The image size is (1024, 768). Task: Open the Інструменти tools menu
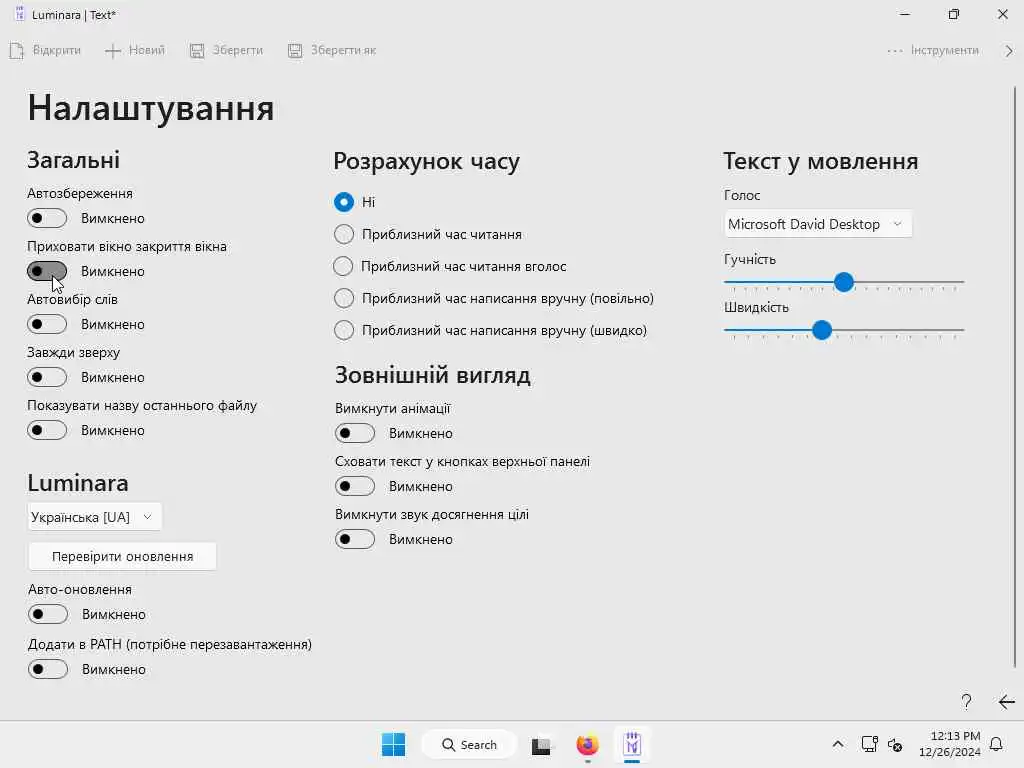(933, 50)
